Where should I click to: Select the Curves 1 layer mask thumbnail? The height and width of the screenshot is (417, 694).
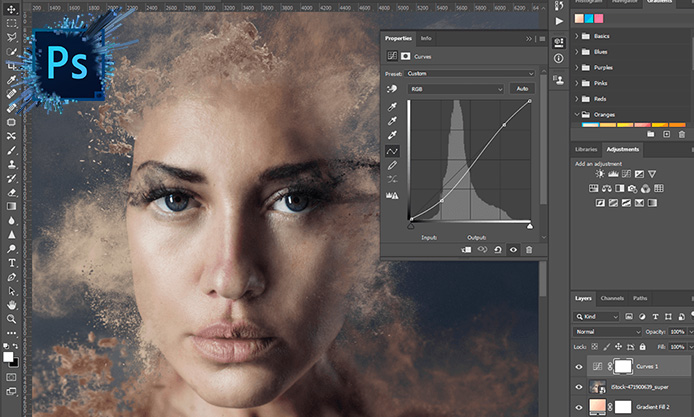623,367
